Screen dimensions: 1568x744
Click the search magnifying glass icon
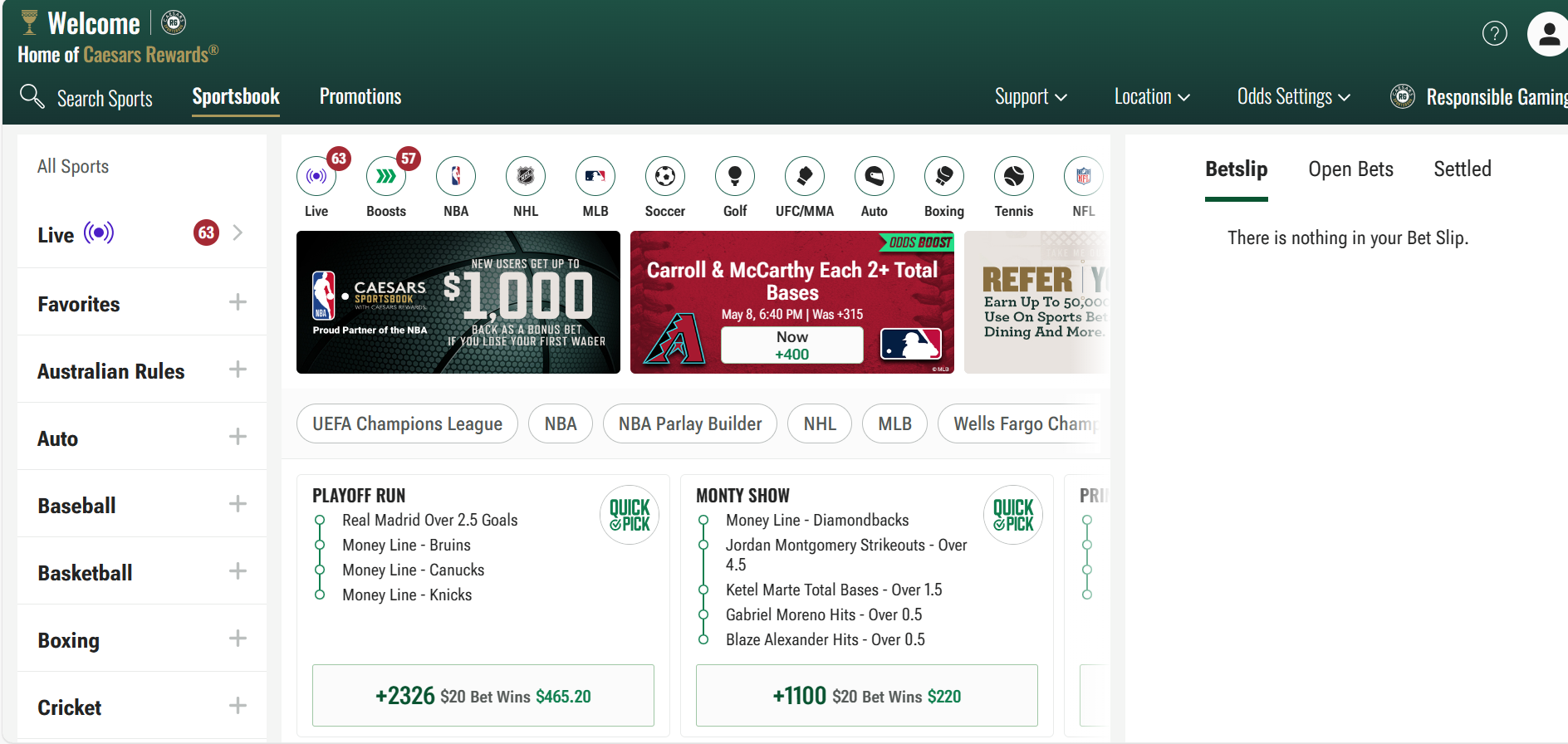click(x=32, y=96)
